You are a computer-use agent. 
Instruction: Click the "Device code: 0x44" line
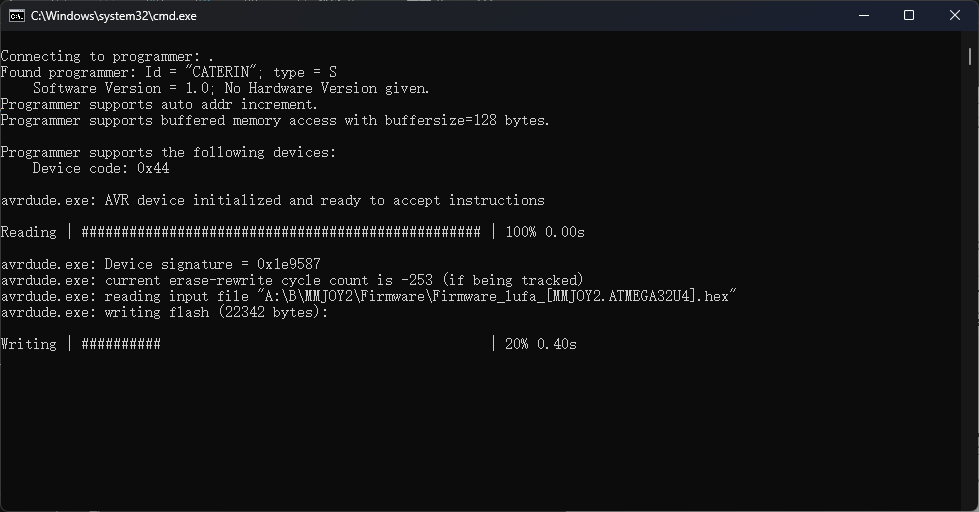coord(101,169)
